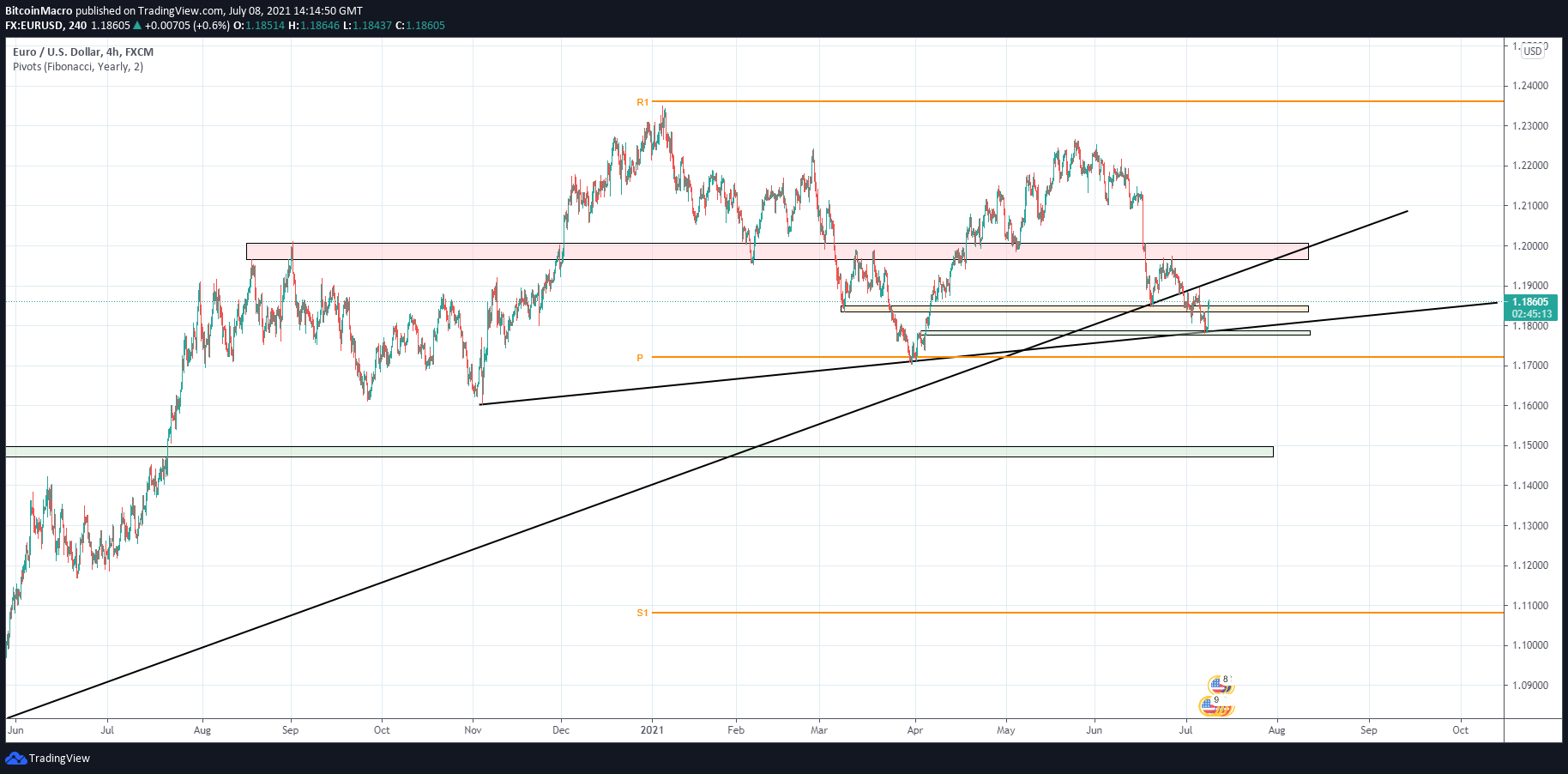Screen dimensions: 1568x774
Task: Click the 1.12000 price axis label
Action: (x=1530, y=565)
